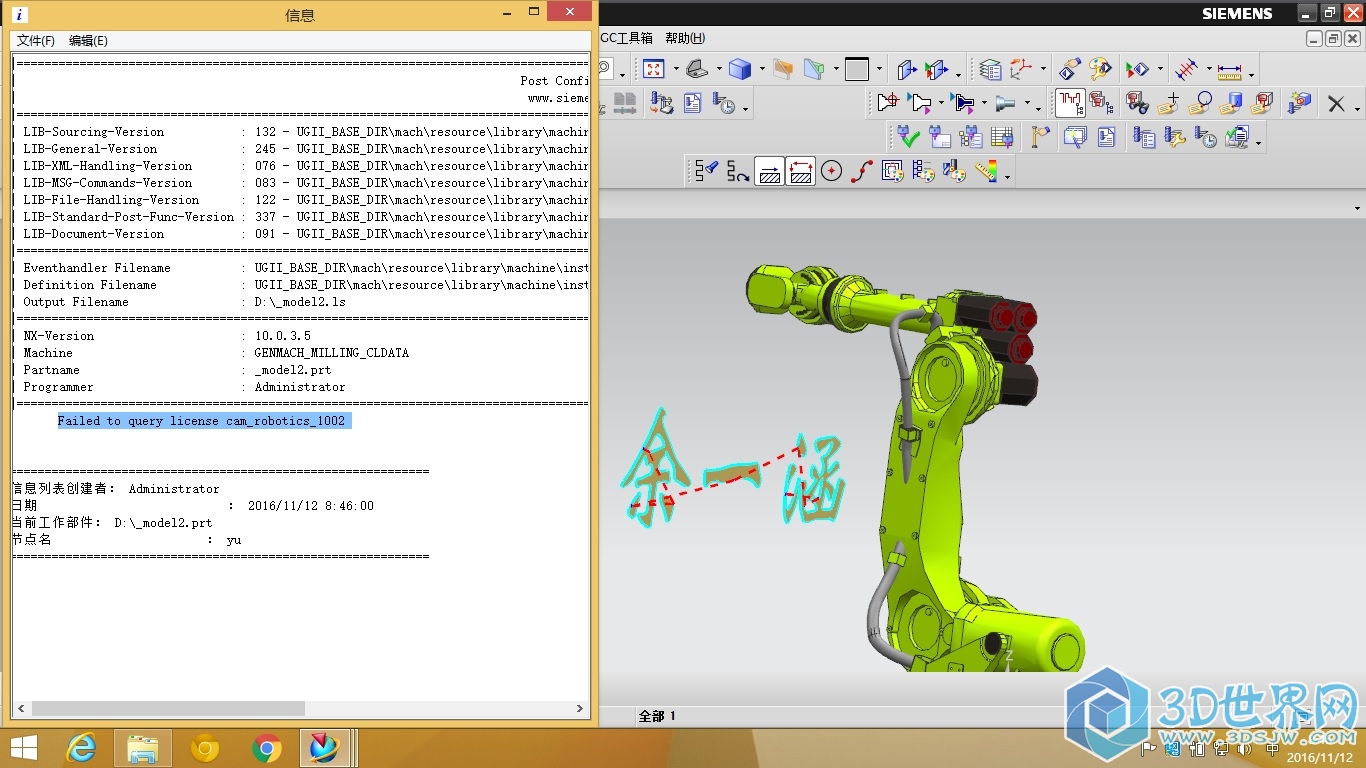
Task: Expand the Fit view dropdown arrow
Action: click(x=676, y=69)
